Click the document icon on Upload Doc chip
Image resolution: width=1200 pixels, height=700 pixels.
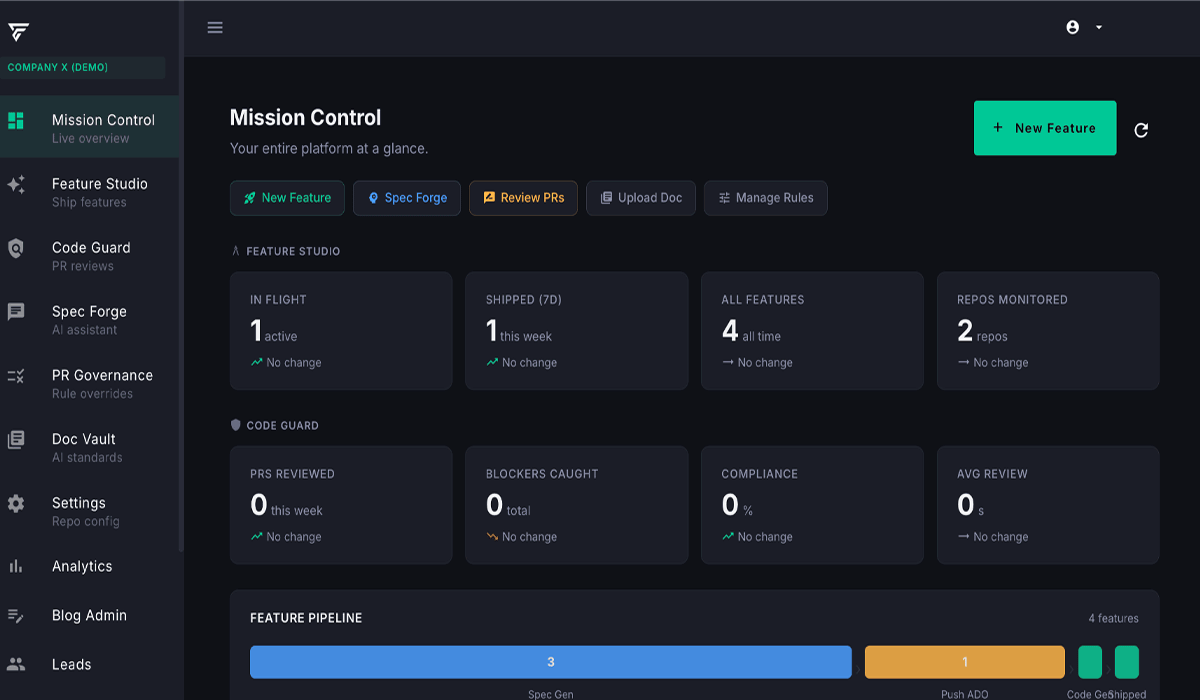click(x=606, y=198)
